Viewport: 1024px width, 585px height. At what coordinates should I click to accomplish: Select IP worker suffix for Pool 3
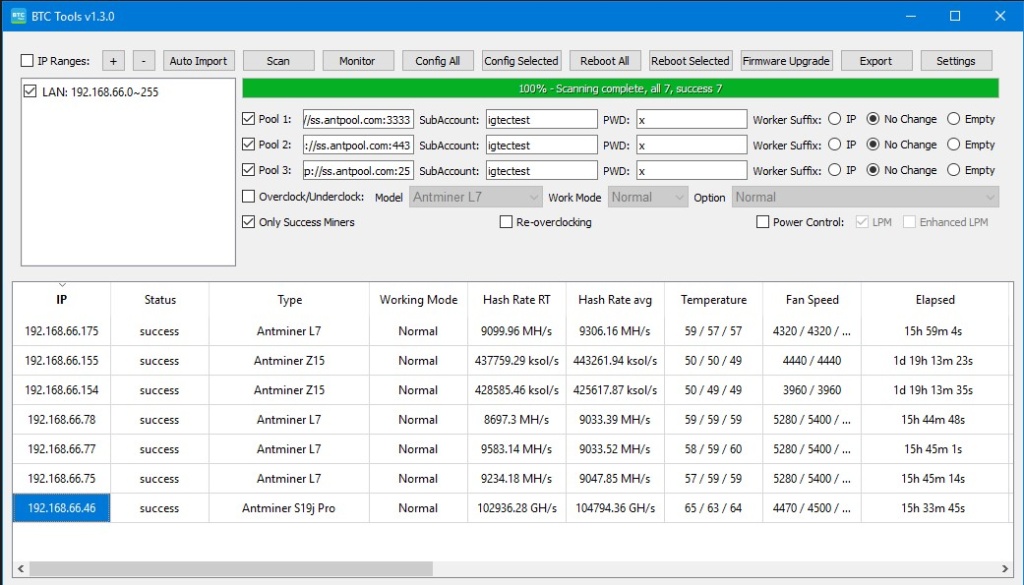(835, 170)
